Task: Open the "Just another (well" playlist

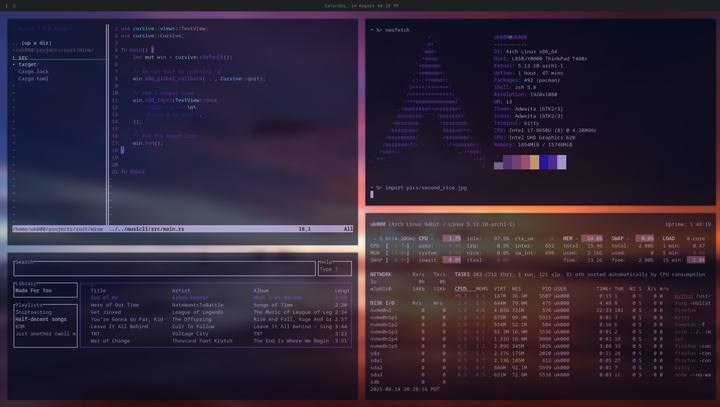Action: (x=45, y=334)
